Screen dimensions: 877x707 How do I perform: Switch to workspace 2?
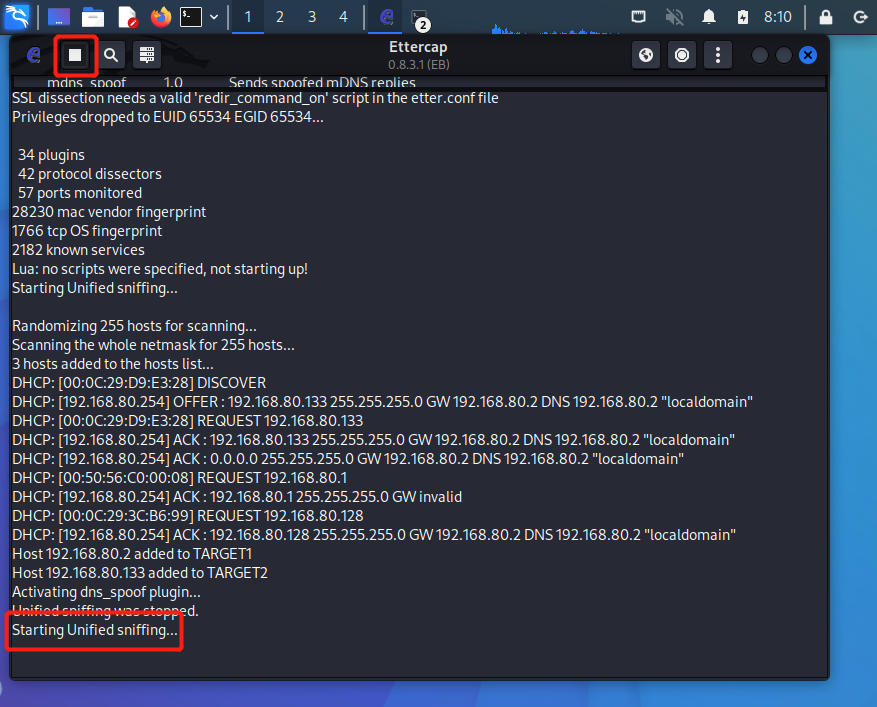[x=280, y=17]
